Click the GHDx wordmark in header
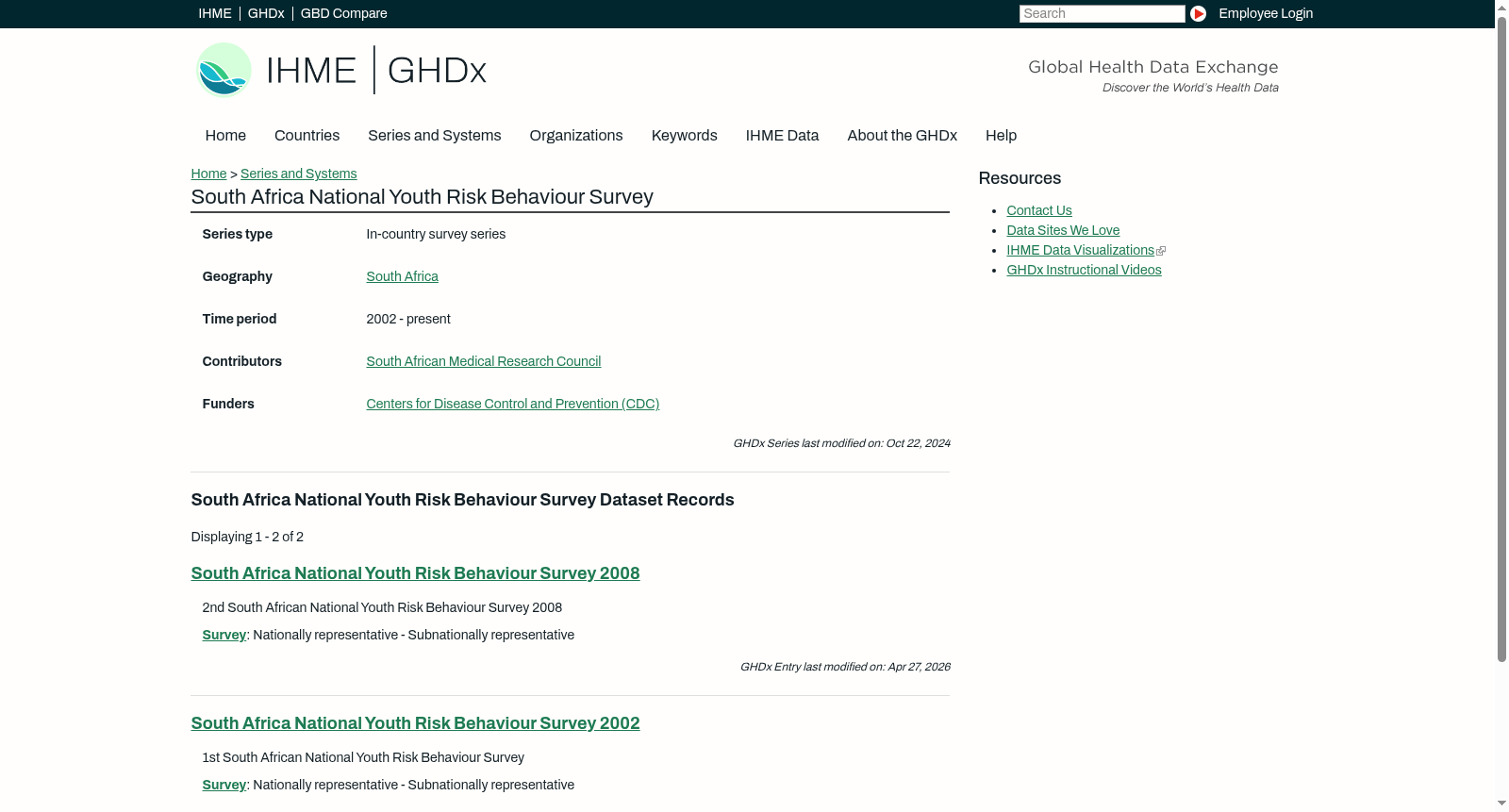The image size is (1509, 812). click(x=437, y=71)
